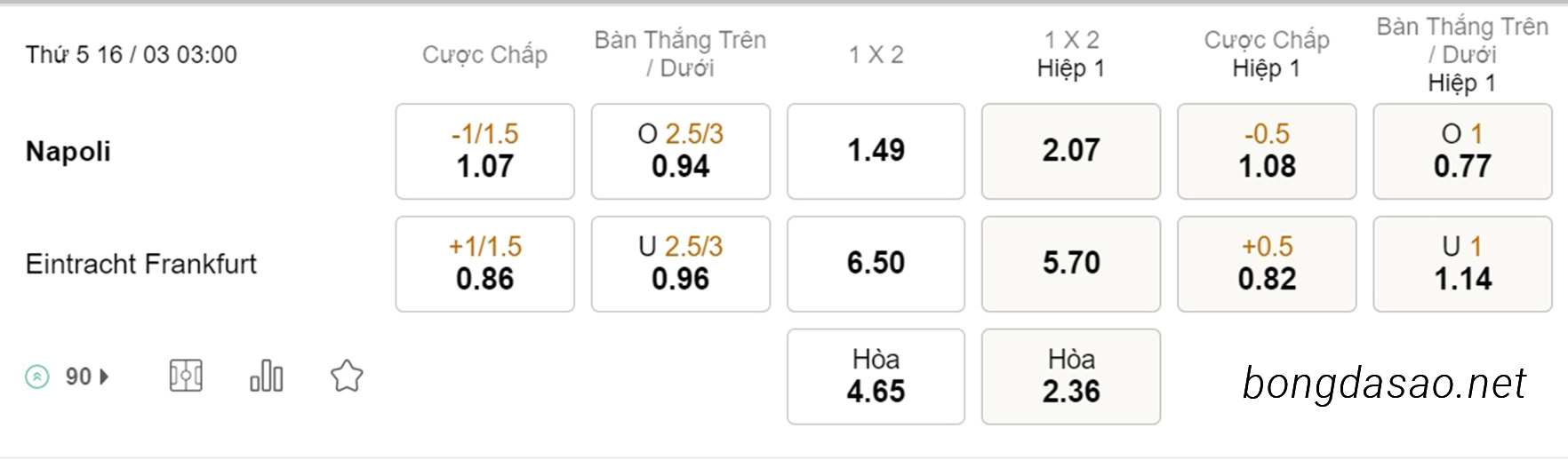1568x460 pixels.
Task: Pick Under 2.5/3 at 0.96
Action: pos(681,264)
